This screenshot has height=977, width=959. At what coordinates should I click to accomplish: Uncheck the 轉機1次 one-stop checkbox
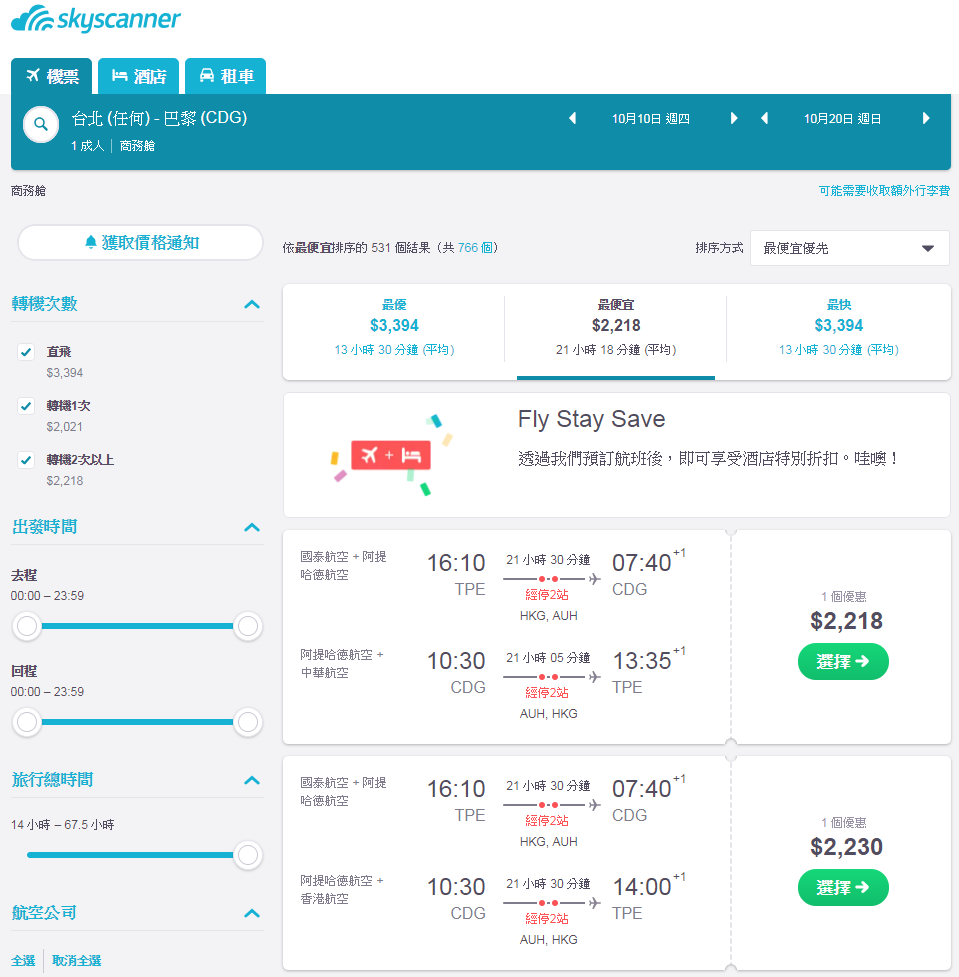(x=26, y=406)
